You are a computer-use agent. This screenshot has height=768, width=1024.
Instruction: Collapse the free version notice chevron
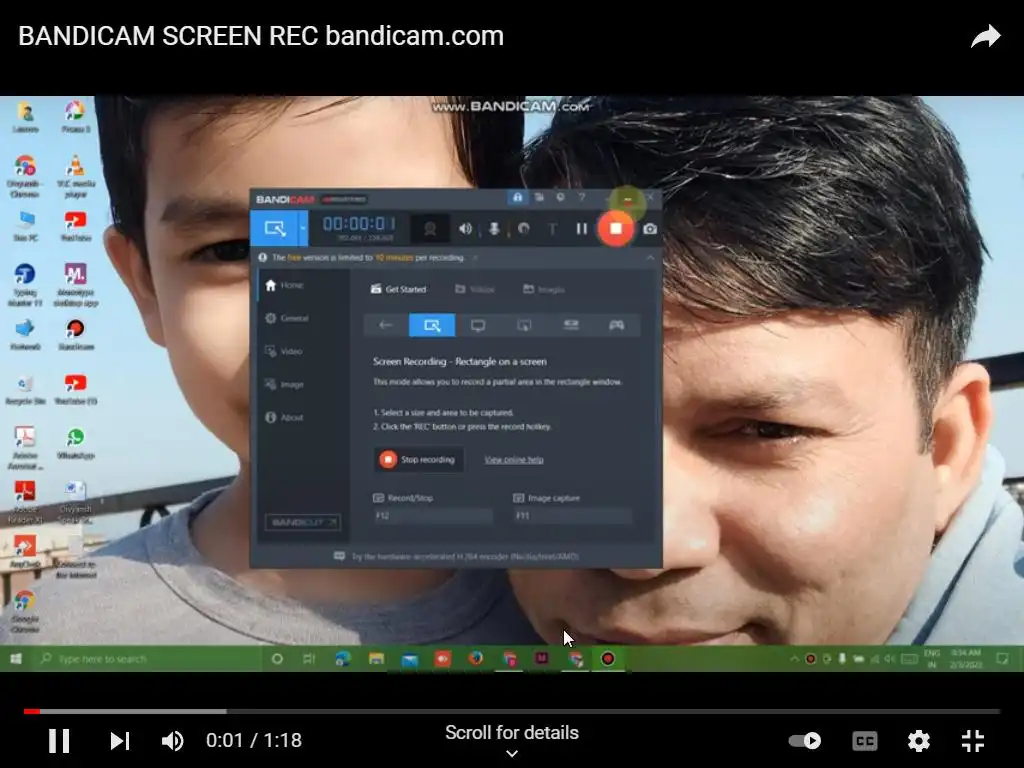tap(650, 258)
